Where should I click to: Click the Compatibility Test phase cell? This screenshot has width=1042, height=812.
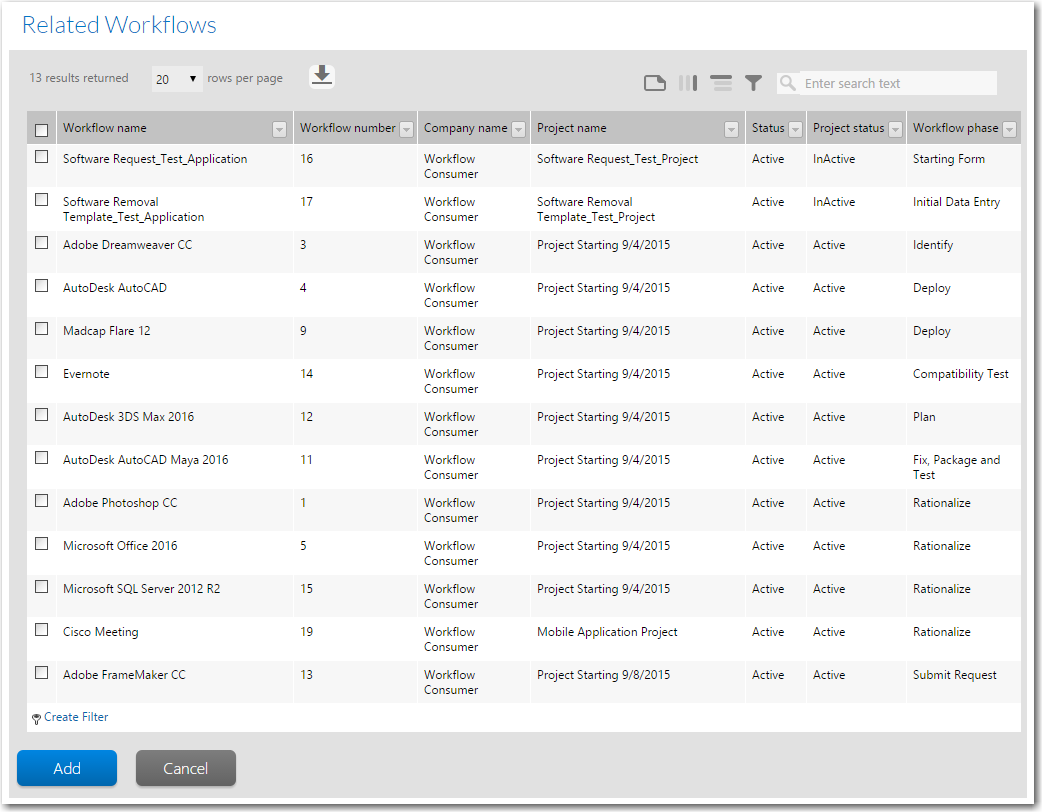960,374
